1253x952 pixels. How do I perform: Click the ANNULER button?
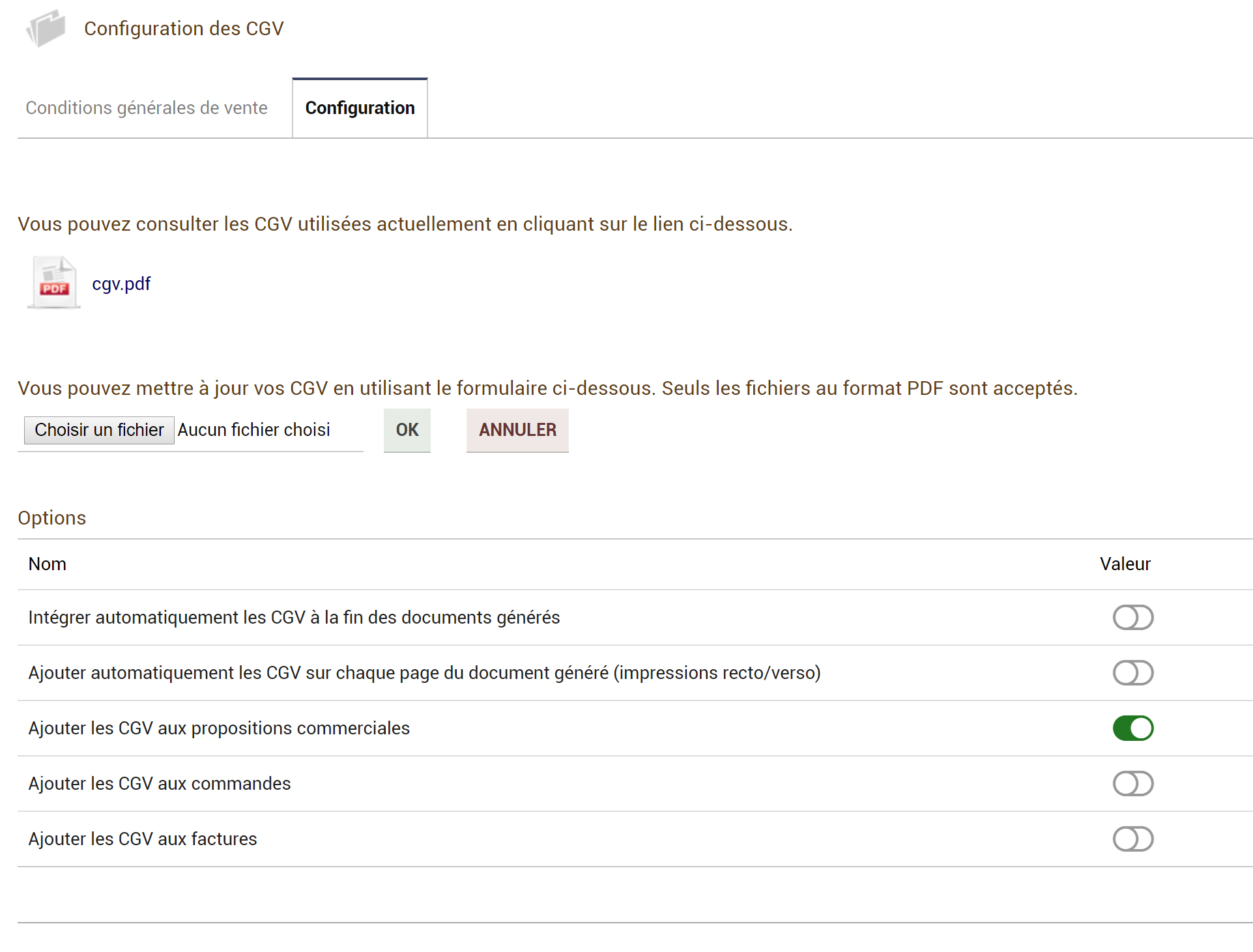coord(517,430)
